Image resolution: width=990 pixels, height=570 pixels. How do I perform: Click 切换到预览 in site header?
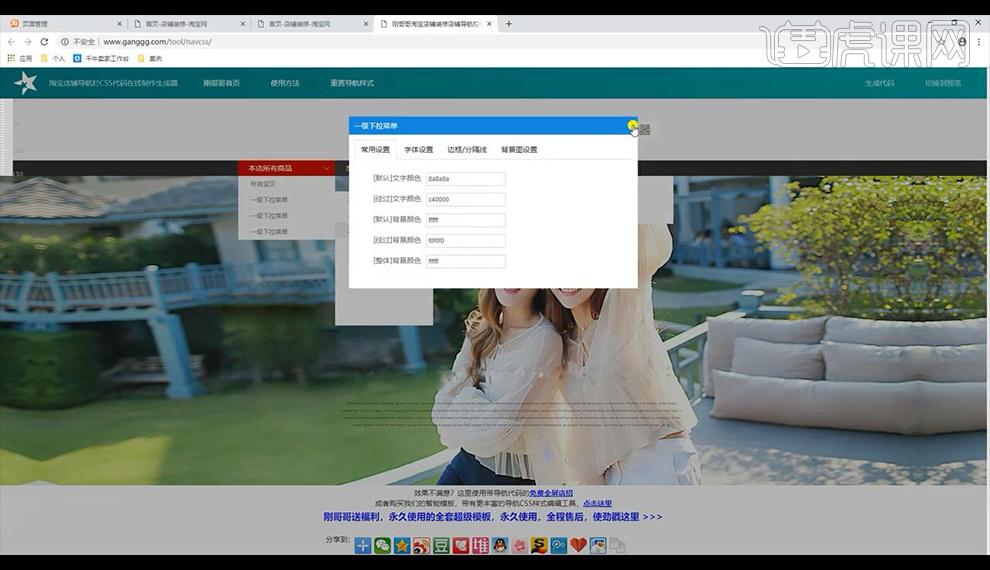[943, 83]
